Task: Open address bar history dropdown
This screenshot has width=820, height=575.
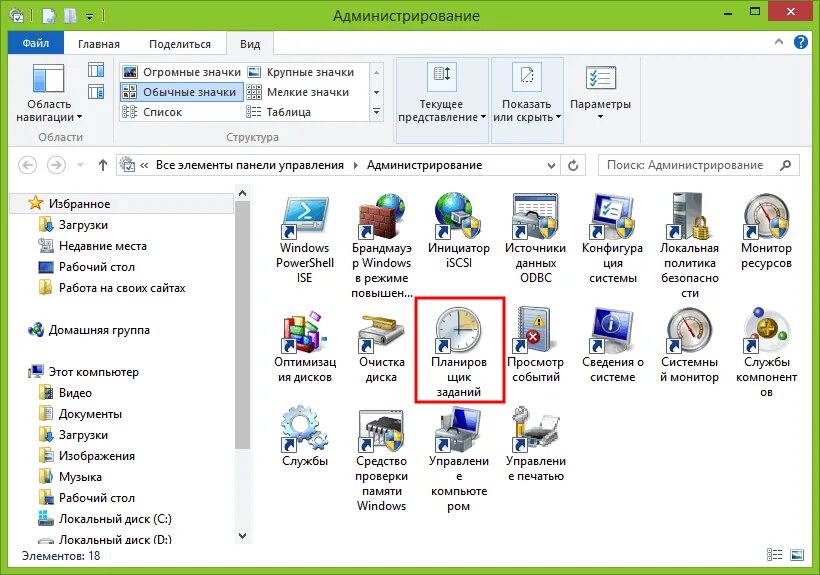Action: [x=551, y=165]
